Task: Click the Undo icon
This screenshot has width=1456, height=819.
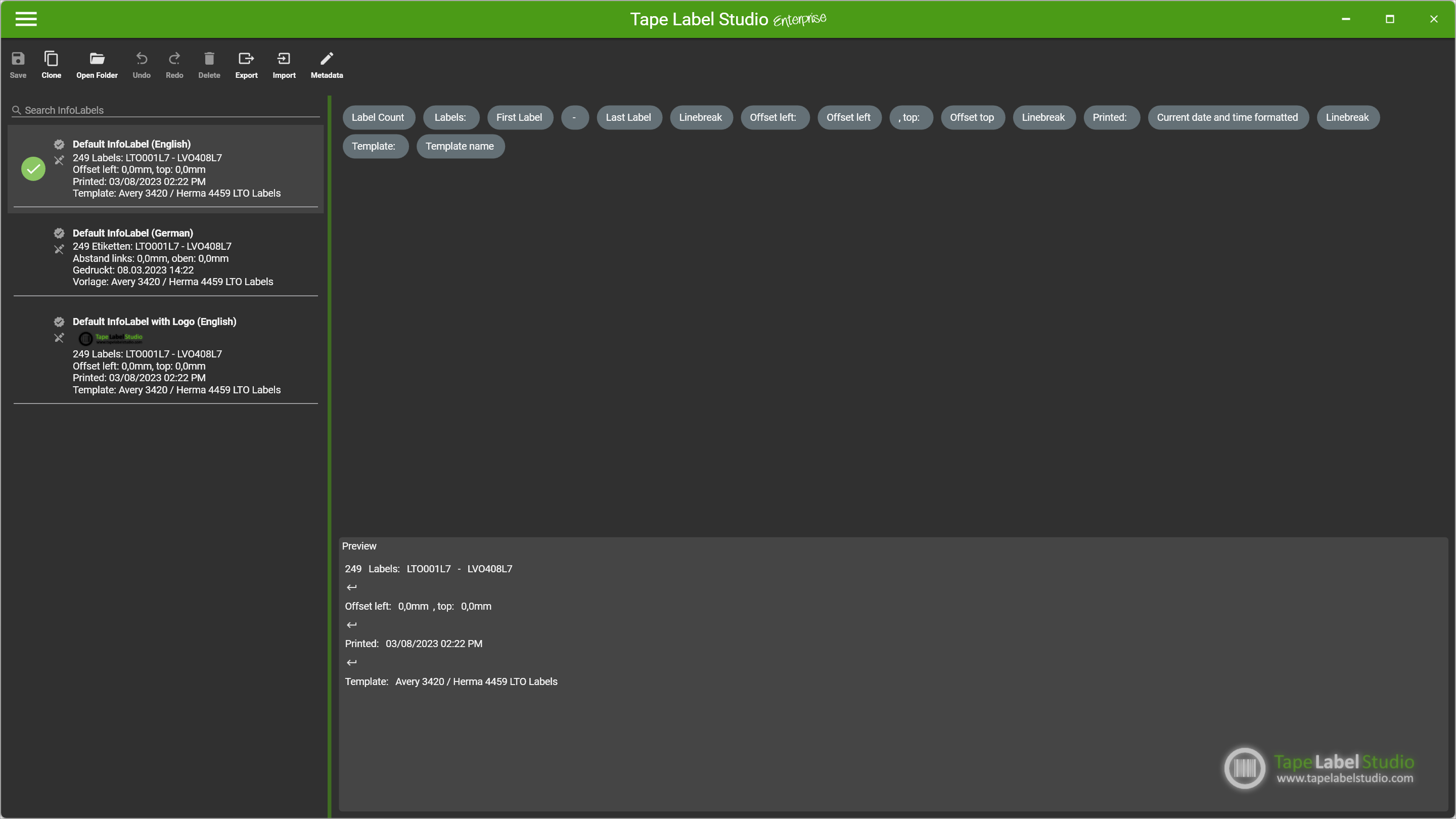Action: click(142, 59)
